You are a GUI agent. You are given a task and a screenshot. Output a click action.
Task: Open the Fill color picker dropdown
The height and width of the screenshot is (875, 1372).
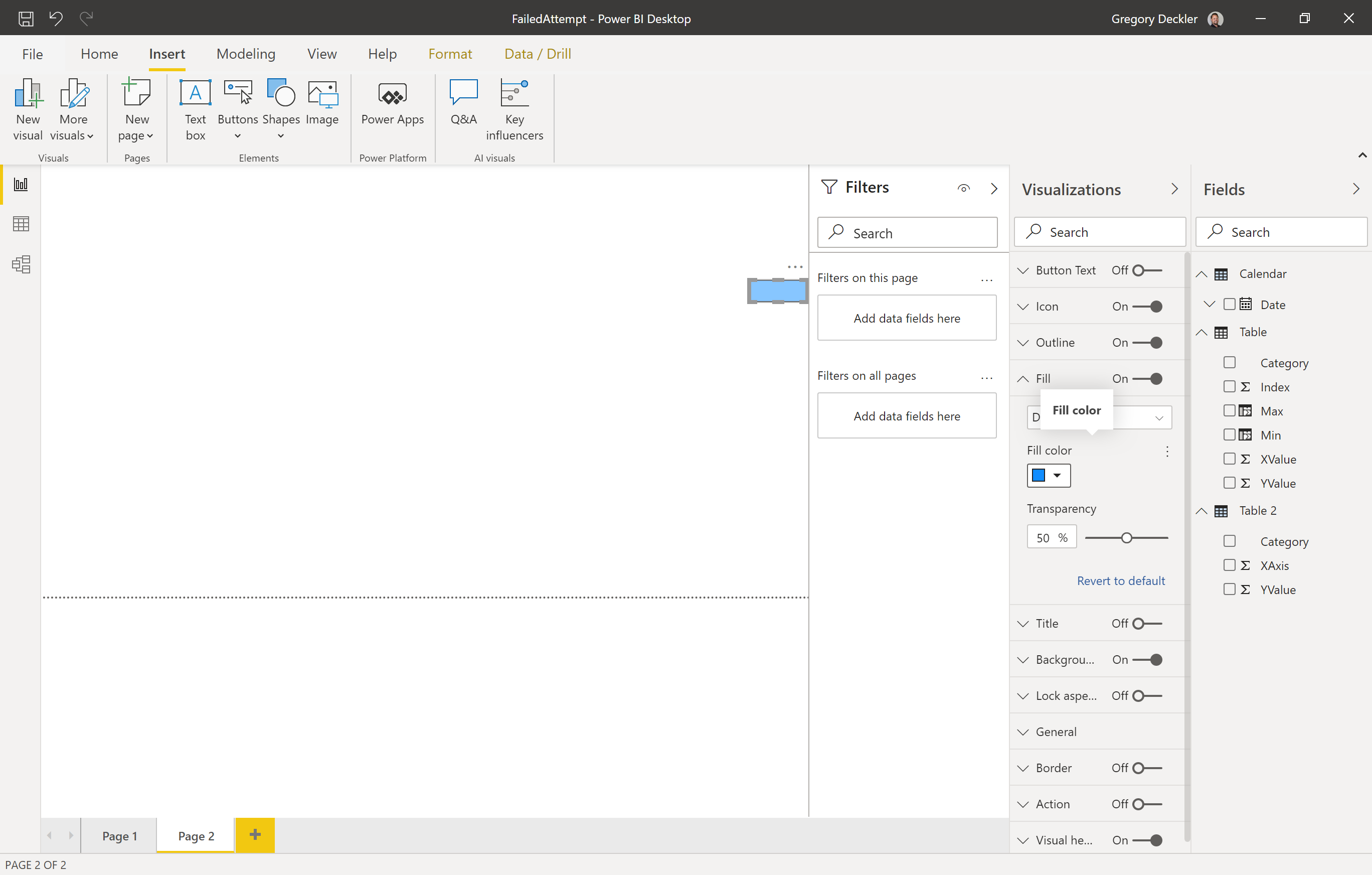1049,476
